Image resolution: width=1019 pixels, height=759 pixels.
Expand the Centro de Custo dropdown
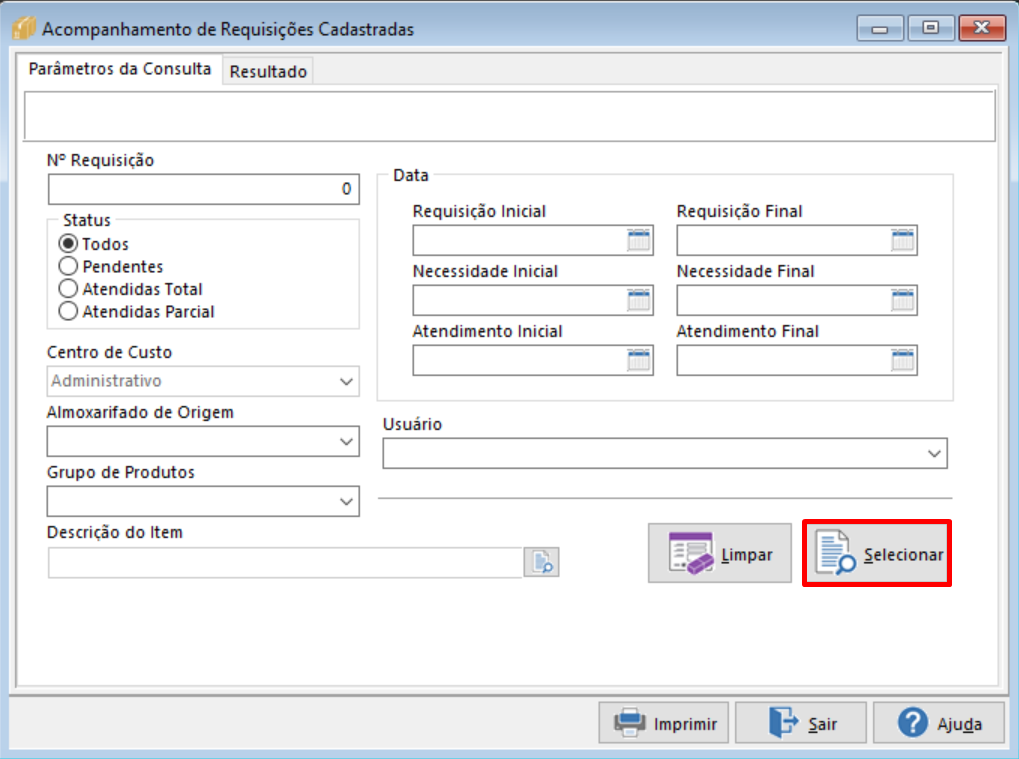[x=346, y=381]
